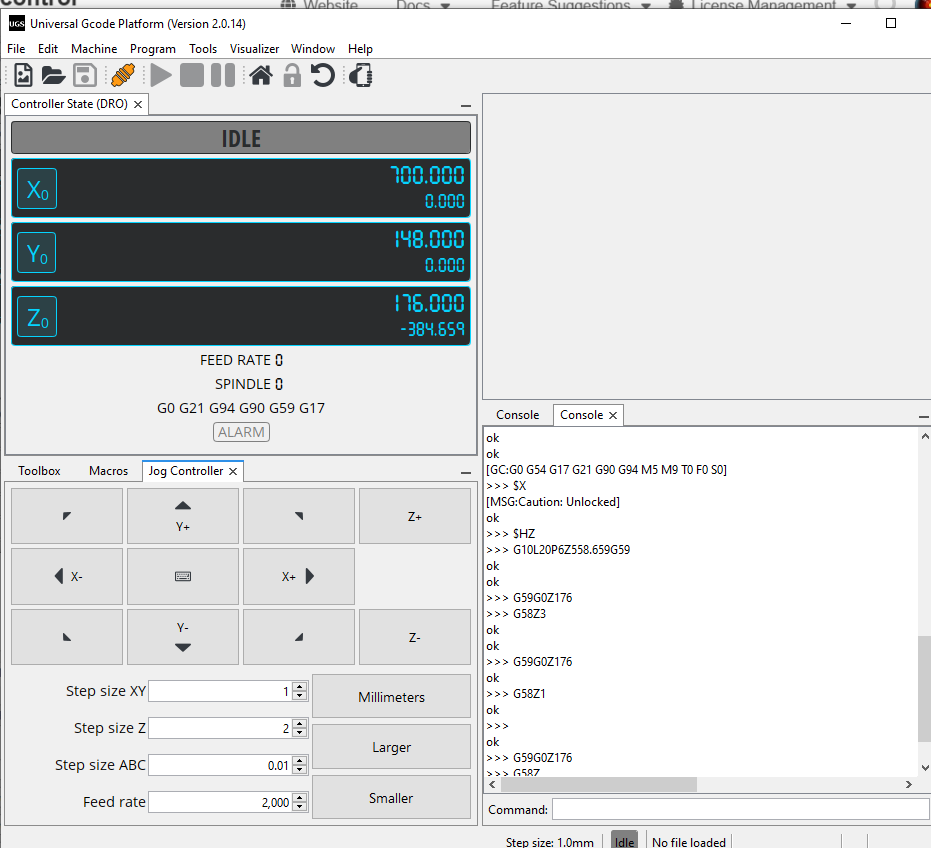Viewport: 931px width, 848px height.
Task: Decrease Feed rate spinner down arrow
Action: click(x=300, y=807)
